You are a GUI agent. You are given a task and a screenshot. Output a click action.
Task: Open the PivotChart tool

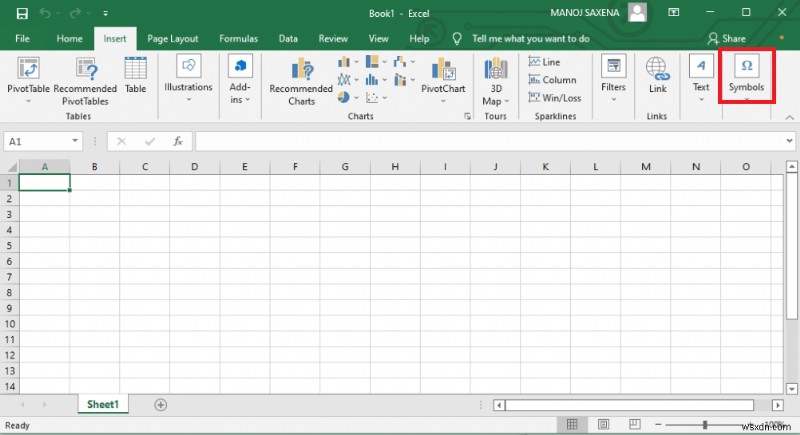[443, 81]
